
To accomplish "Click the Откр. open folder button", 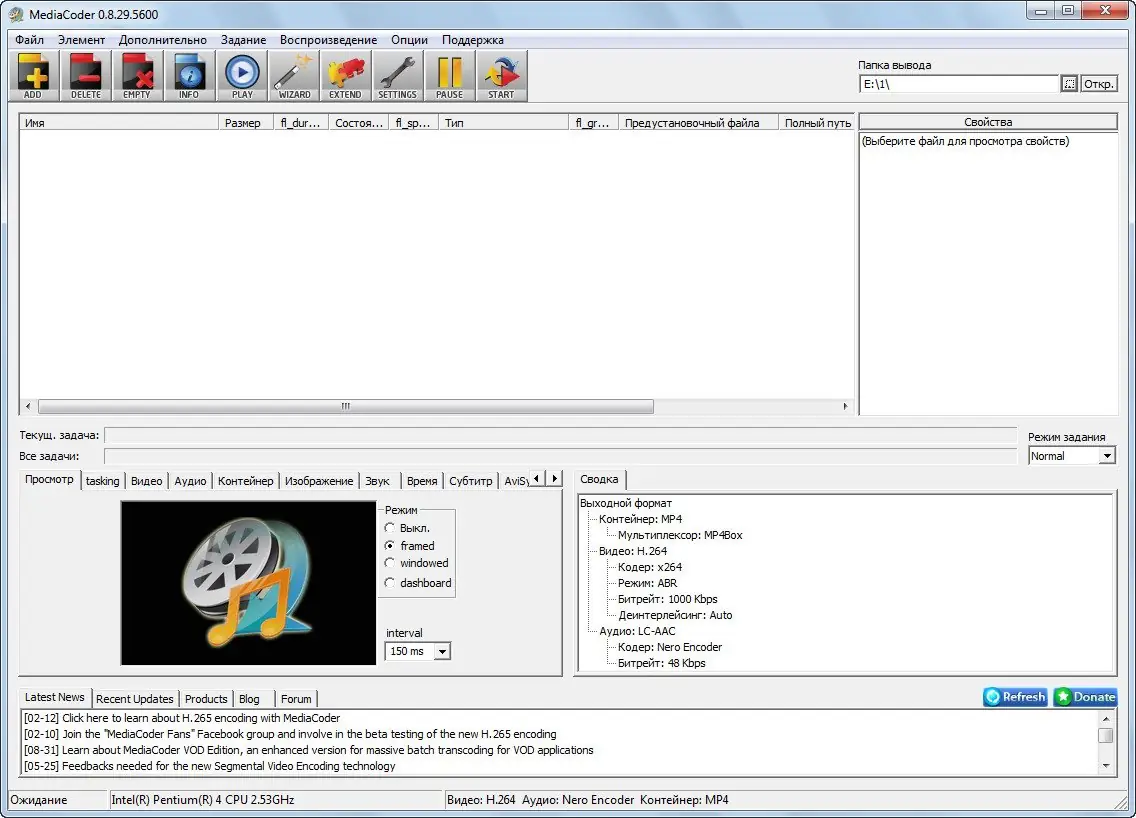I will (x=1098, y=84).
